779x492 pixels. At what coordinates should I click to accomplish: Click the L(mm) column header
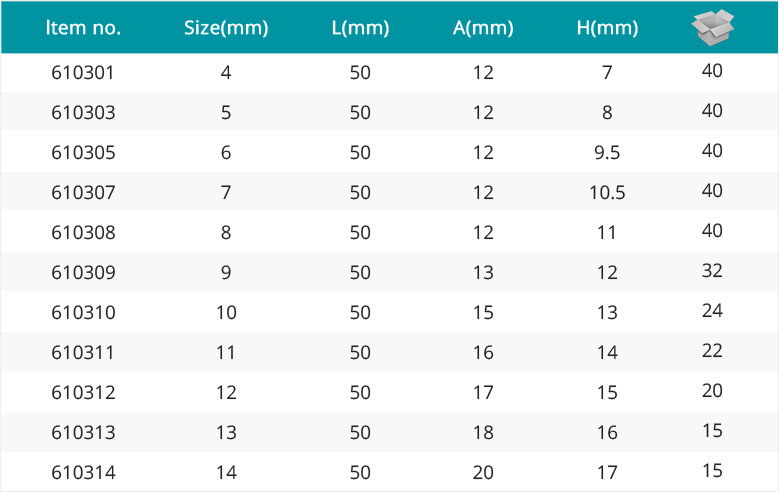pyautogui.click(x=360, y=28)
